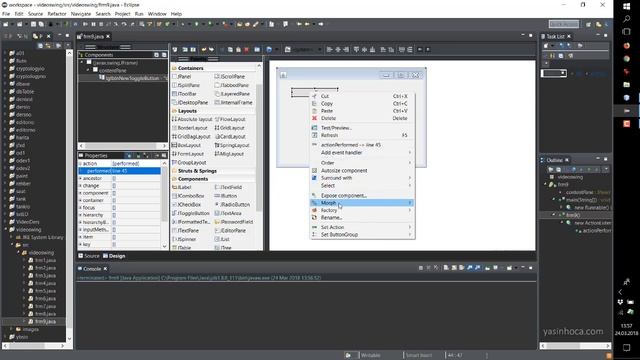Select JPasswordField in the palette
Viewport: 640px width, 360px height.
[x=234, y=222]
